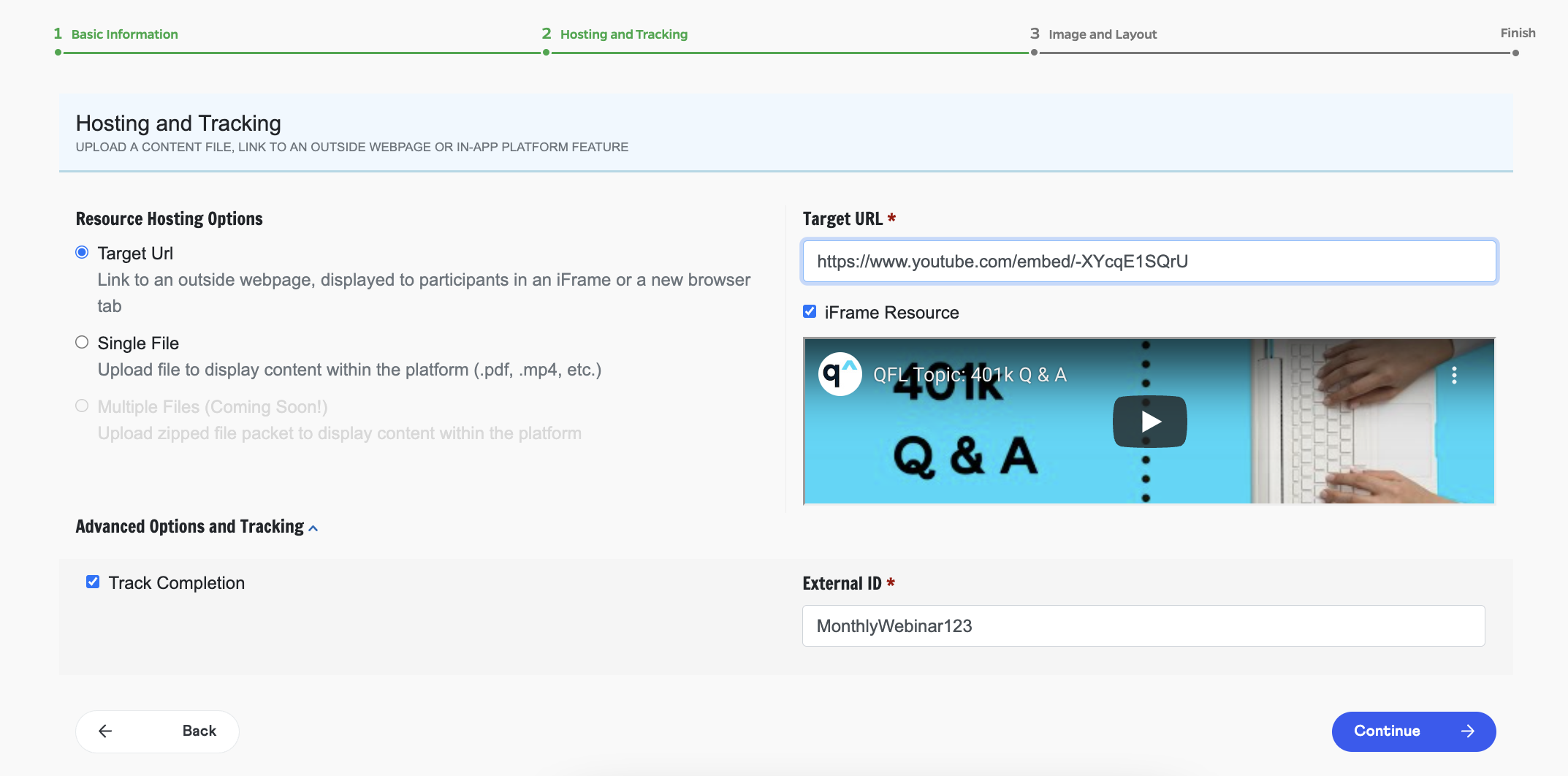Click inside the Target URL input field
This screenshot has width=1568, height=776.
tap(1149, 261)
